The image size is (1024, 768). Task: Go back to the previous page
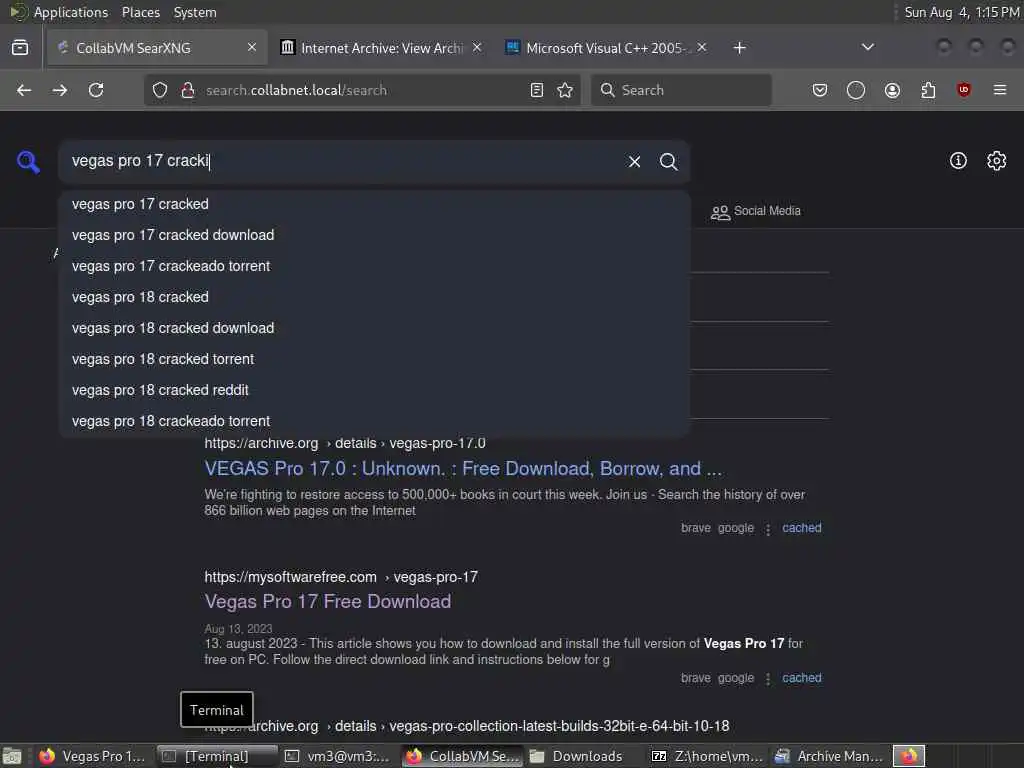[x=24, y=90]
